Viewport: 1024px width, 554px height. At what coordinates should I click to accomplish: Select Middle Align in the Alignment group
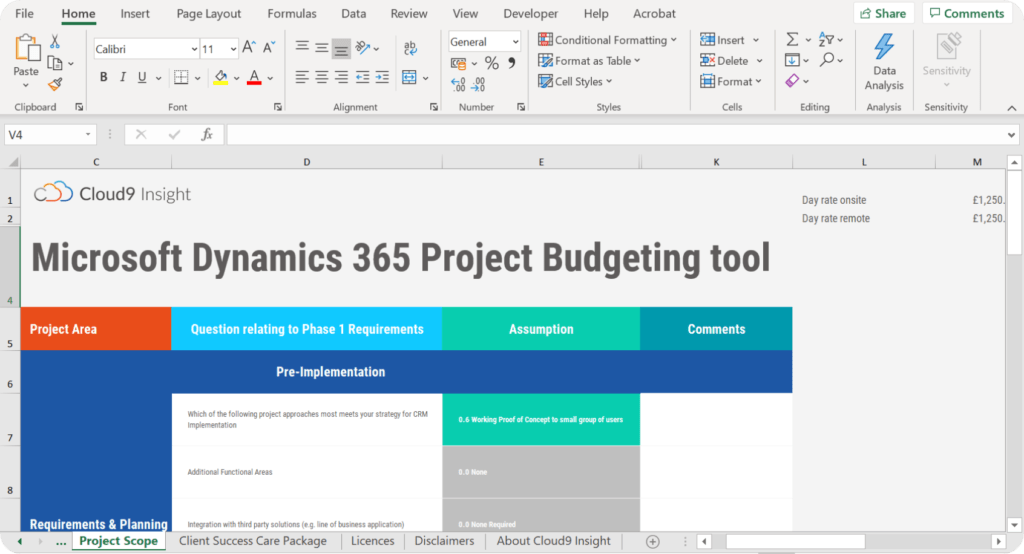[321, 48]
